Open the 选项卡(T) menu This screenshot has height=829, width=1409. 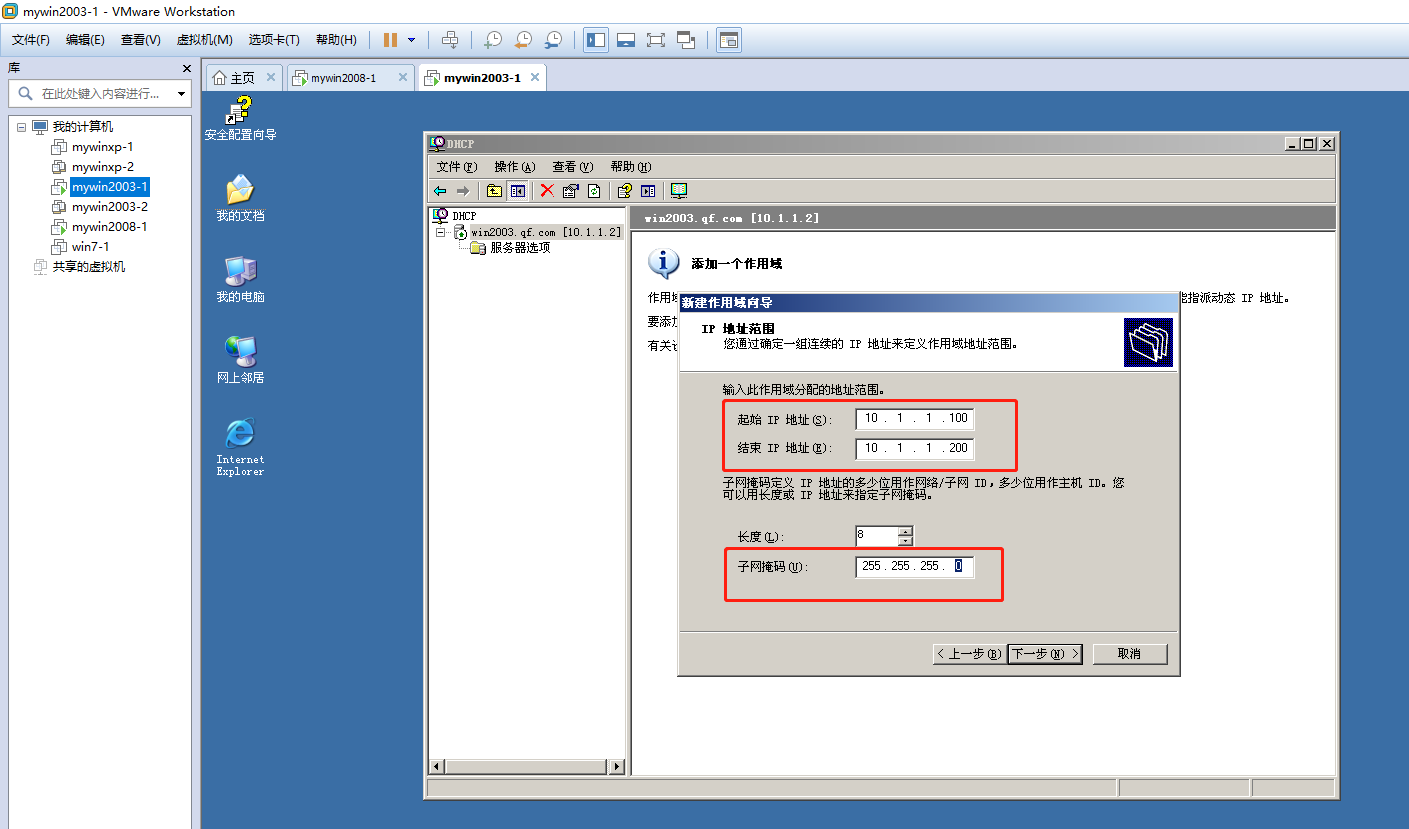274,40
